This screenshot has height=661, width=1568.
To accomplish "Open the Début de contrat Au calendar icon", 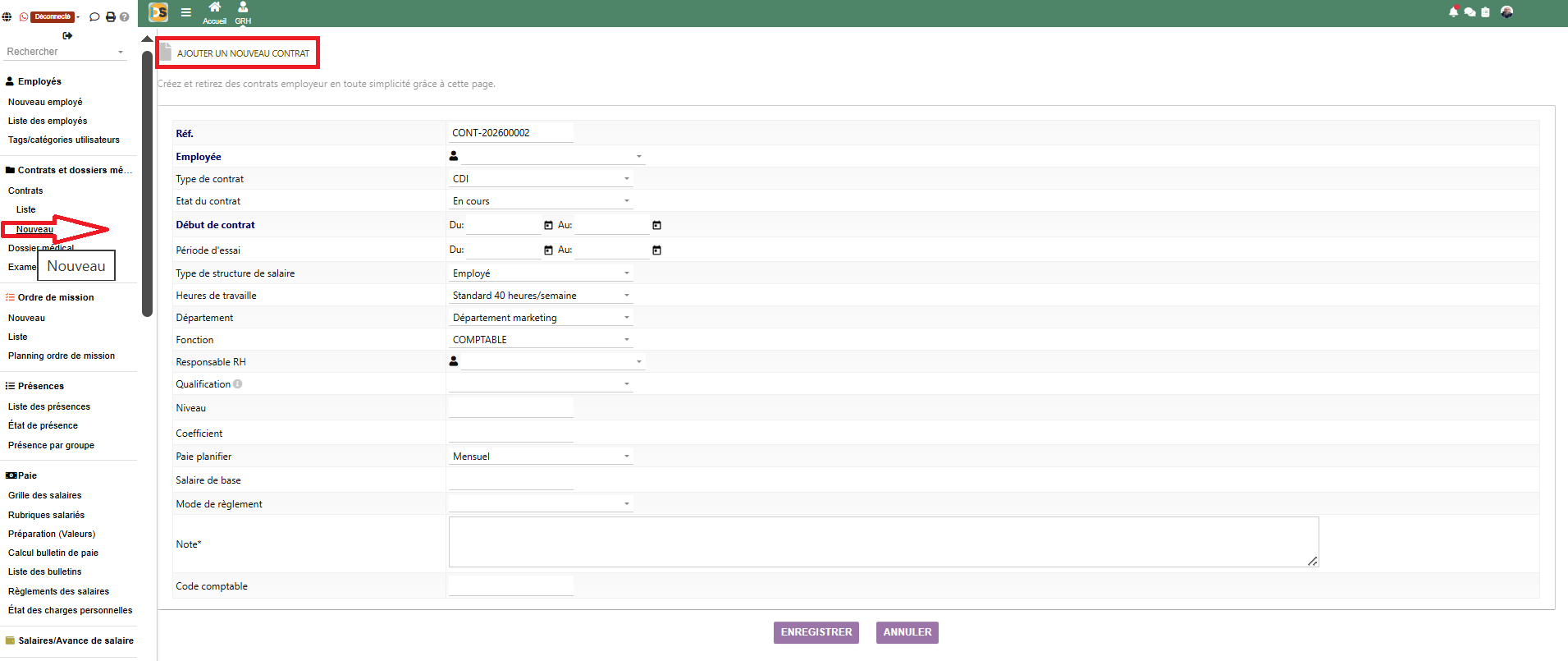I will (x=656, y=225).
